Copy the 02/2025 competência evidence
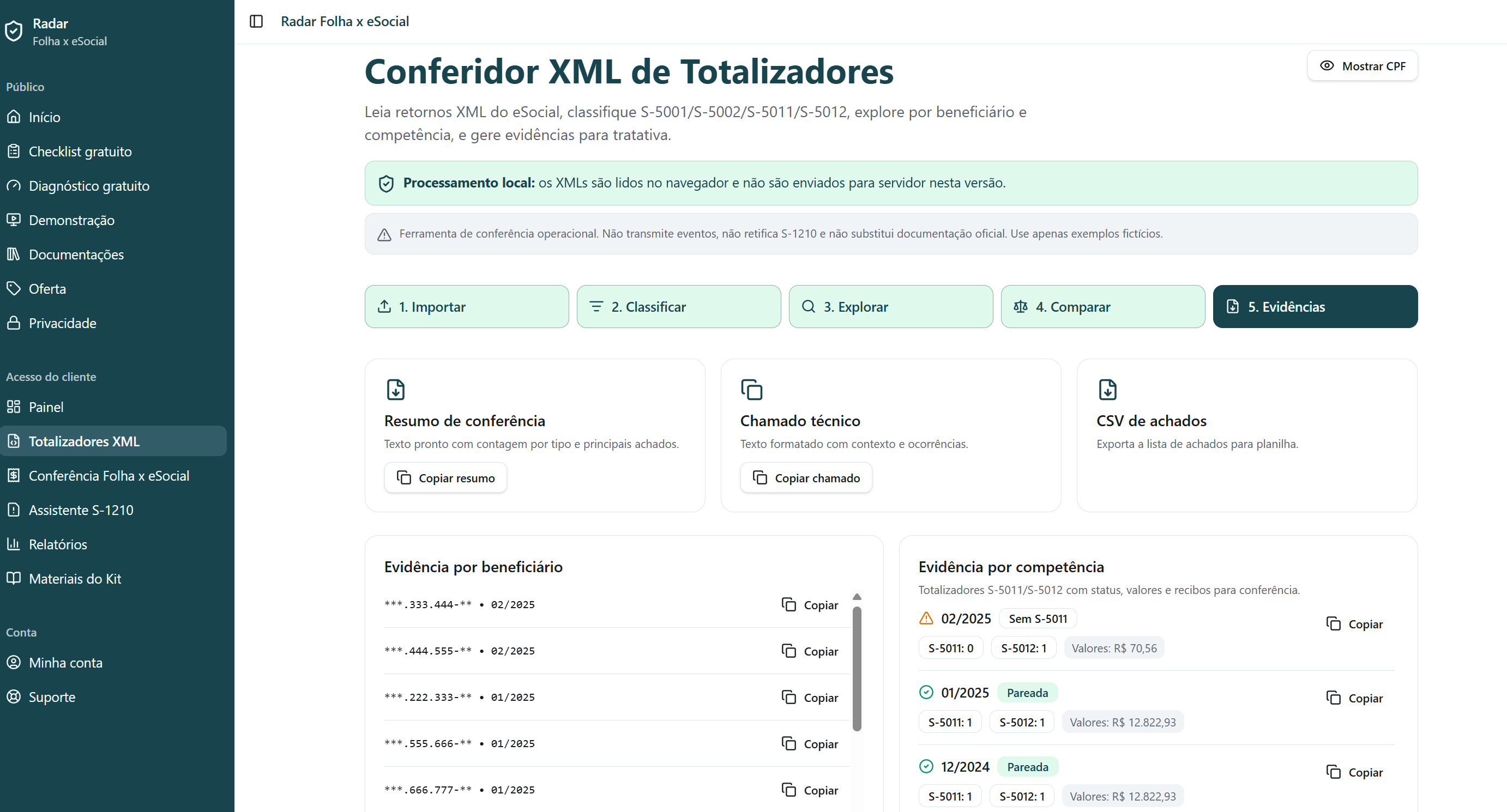Viewport: 1507px width, 812px height. 1355,625
